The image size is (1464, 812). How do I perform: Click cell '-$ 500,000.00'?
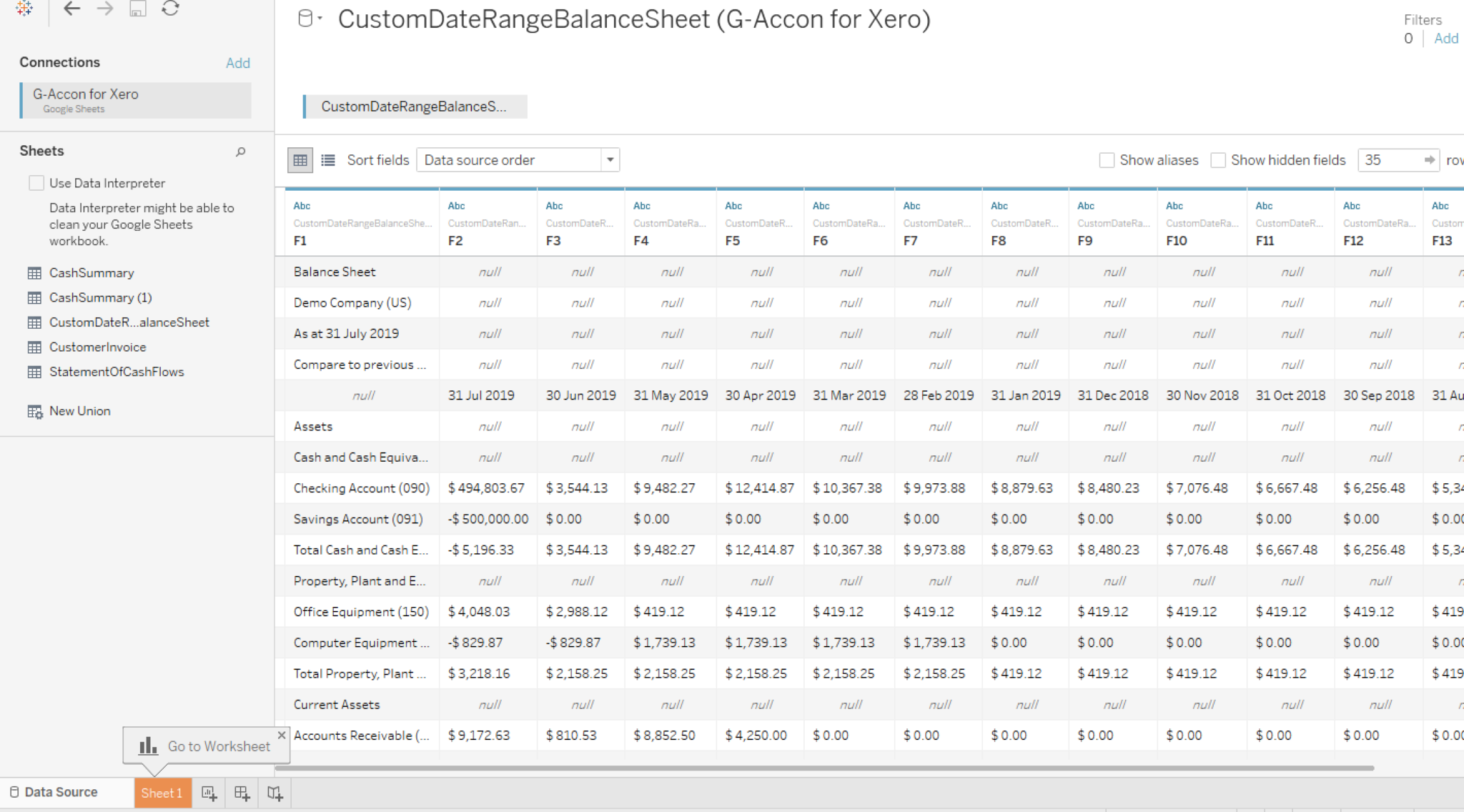488,519
